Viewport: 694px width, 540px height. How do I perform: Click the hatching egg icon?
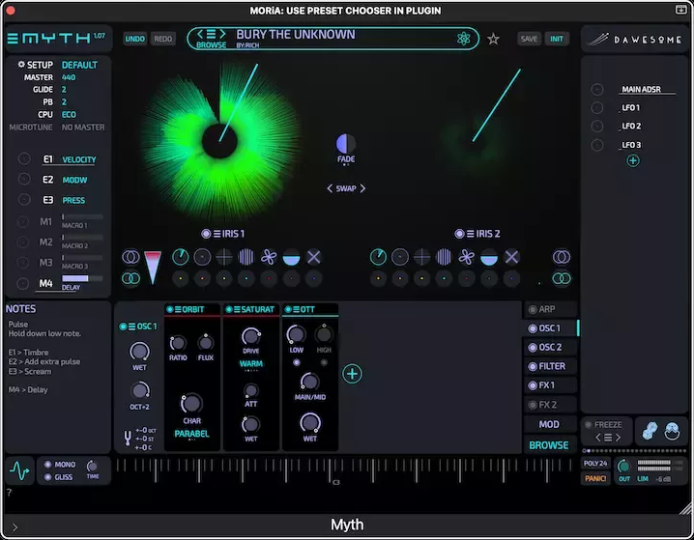(672, 431)
